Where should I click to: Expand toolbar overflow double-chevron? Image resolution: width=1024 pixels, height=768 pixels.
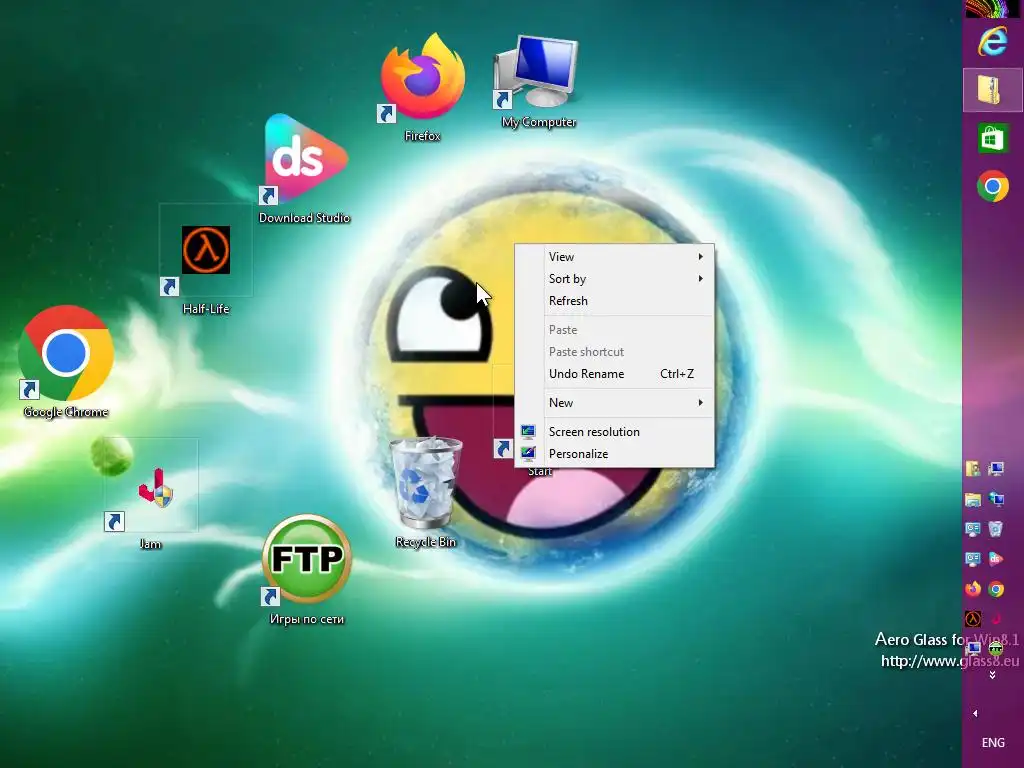pyautogui.click(x=992, y=675)
